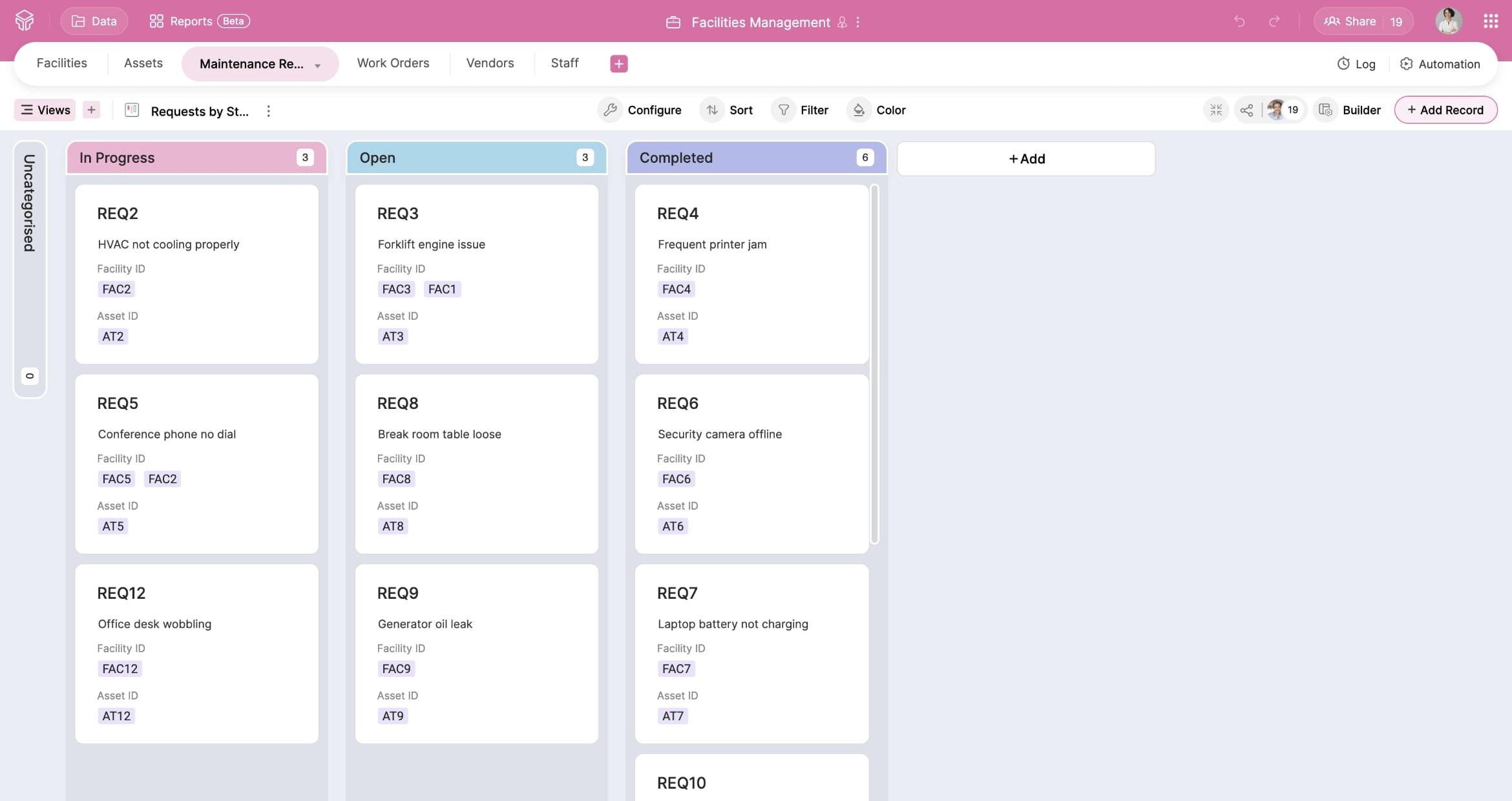The height and width of the screenshot is (801, 1512).
Task: Open Requests by Status view options menu
Action: [x=268, y=111]
